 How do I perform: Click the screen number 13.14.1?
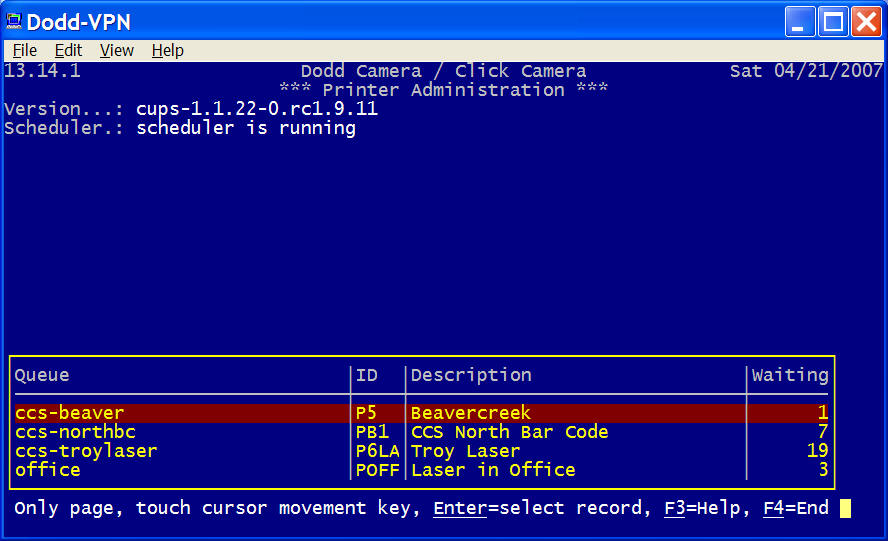click(x=42, y=71)
